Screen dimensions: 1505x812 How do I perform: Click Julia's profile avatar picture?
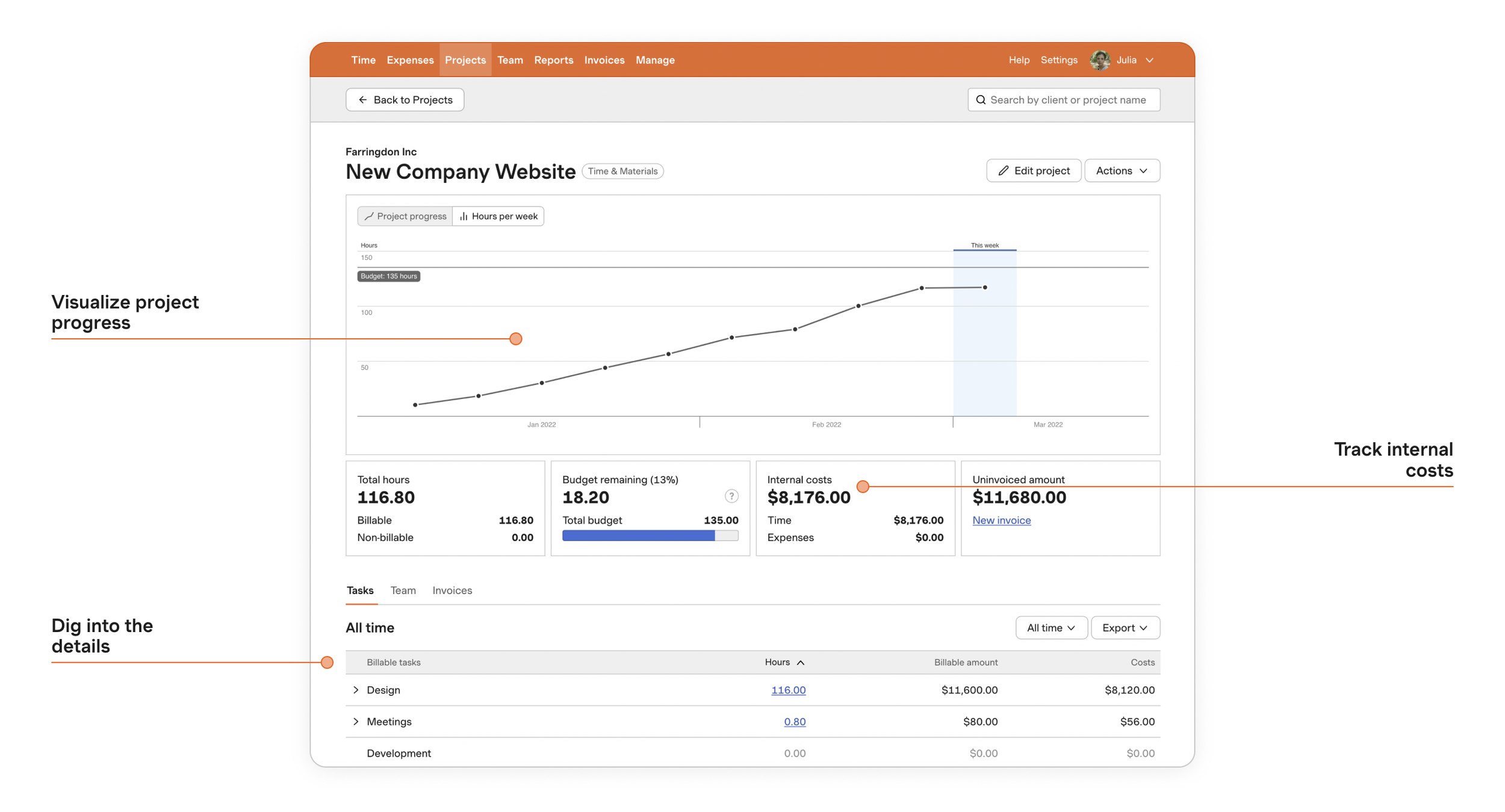[x=1100, y=60]
